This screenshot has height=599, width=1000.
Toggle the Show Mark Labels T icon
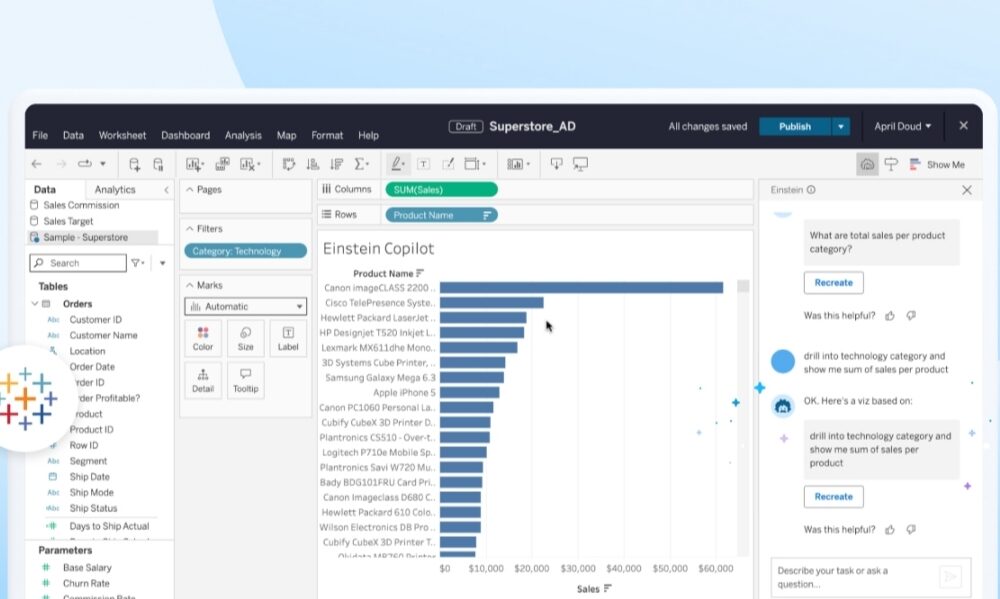(423, 164)
